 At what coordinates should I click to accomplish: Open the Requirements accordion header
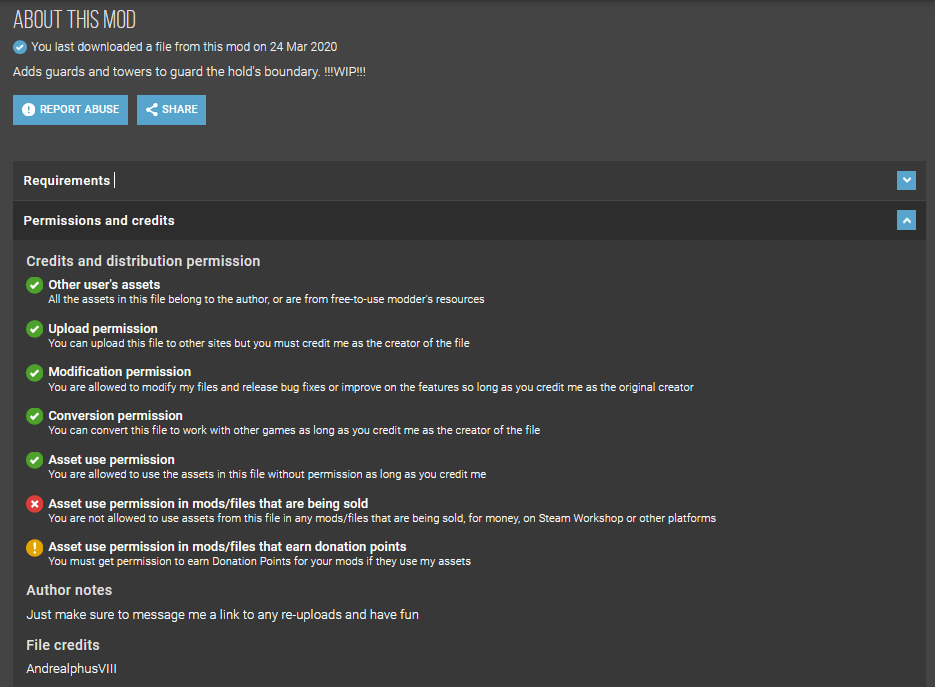click(469, 181)
